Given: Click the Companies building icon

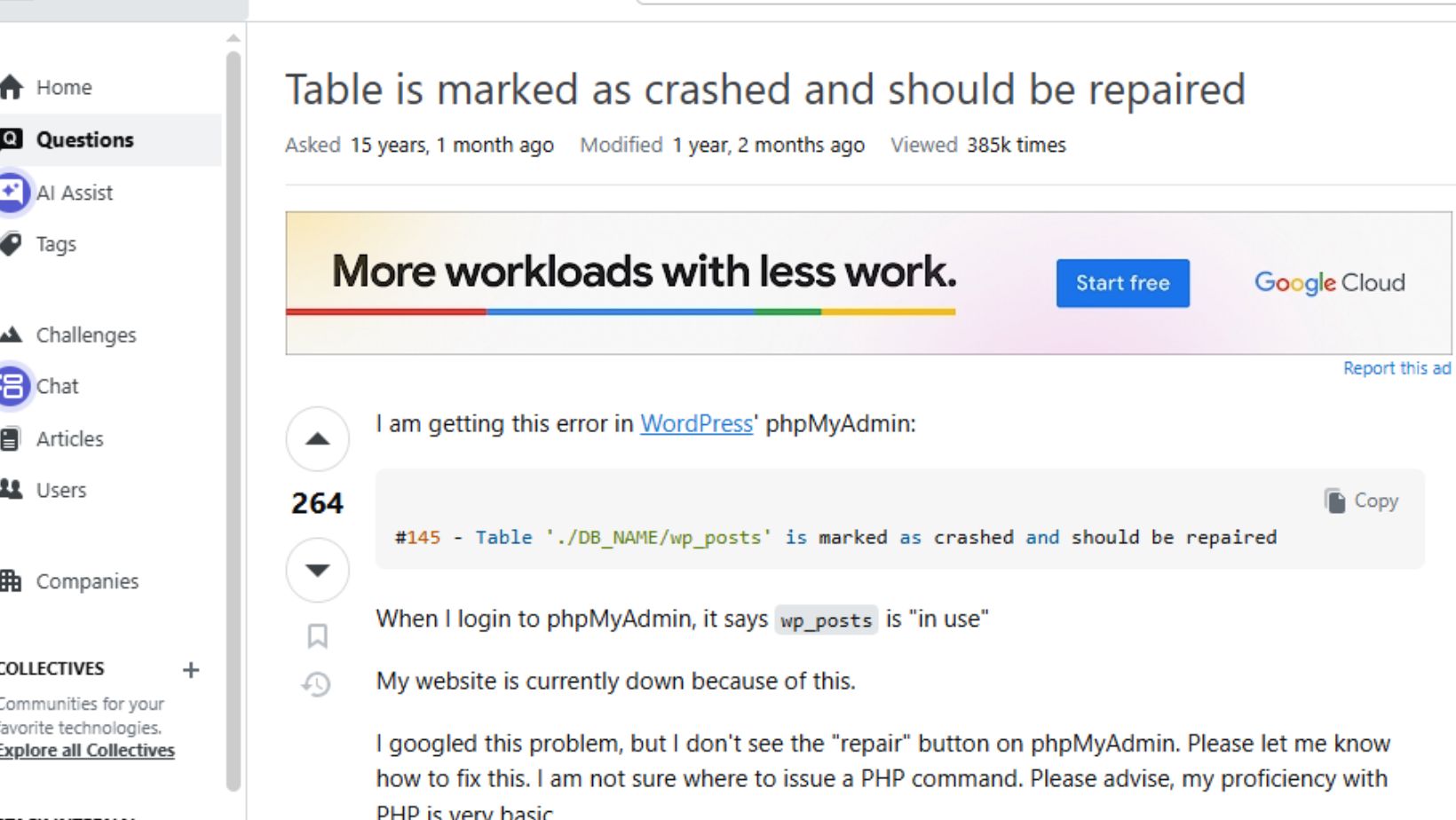Looking at the screenshot, I should [11, 581].
